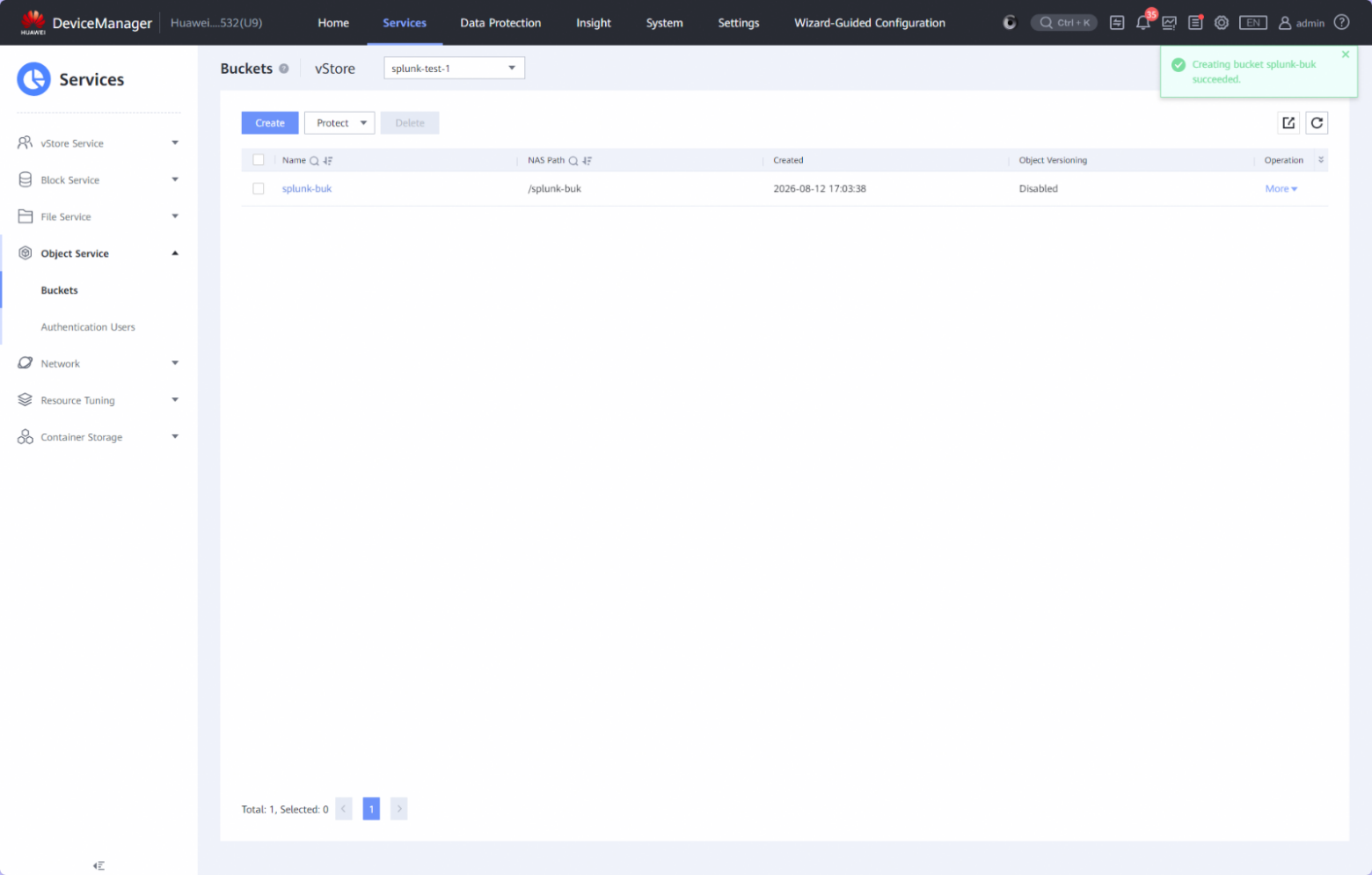The height and width of the screenshot is (875, 1372).
Task: Expand the File Service arrow
Action: click(175, 216)
